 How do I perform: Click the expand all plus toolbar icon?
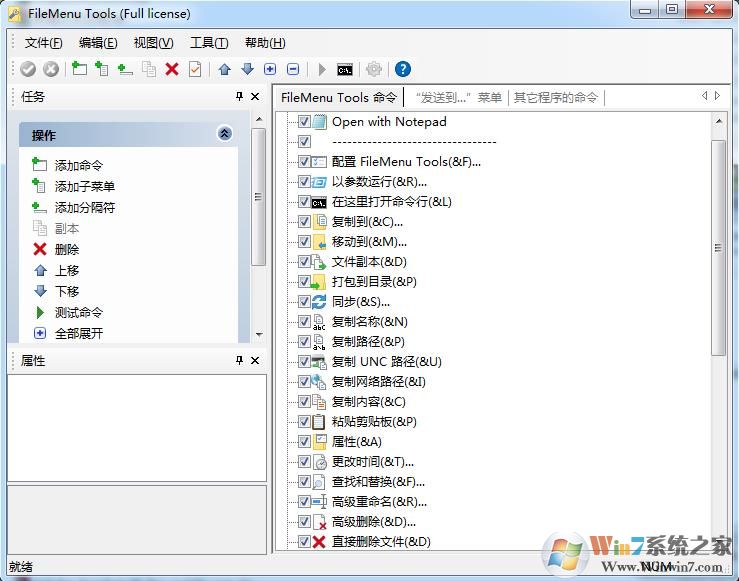(x=270, y=69)
